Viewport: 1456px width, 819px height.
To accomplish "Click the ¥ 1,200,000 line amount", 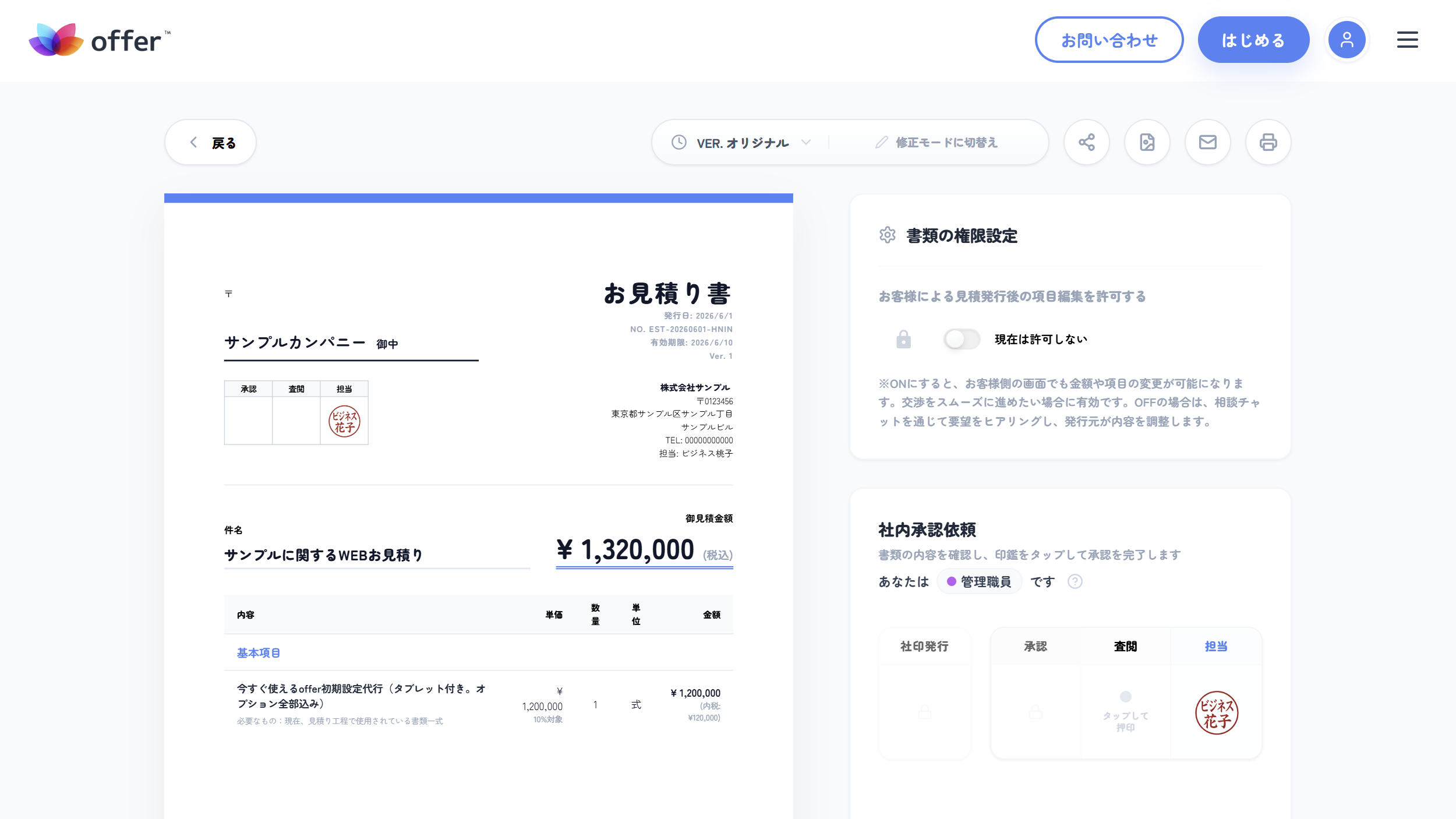I will [695, 693].
